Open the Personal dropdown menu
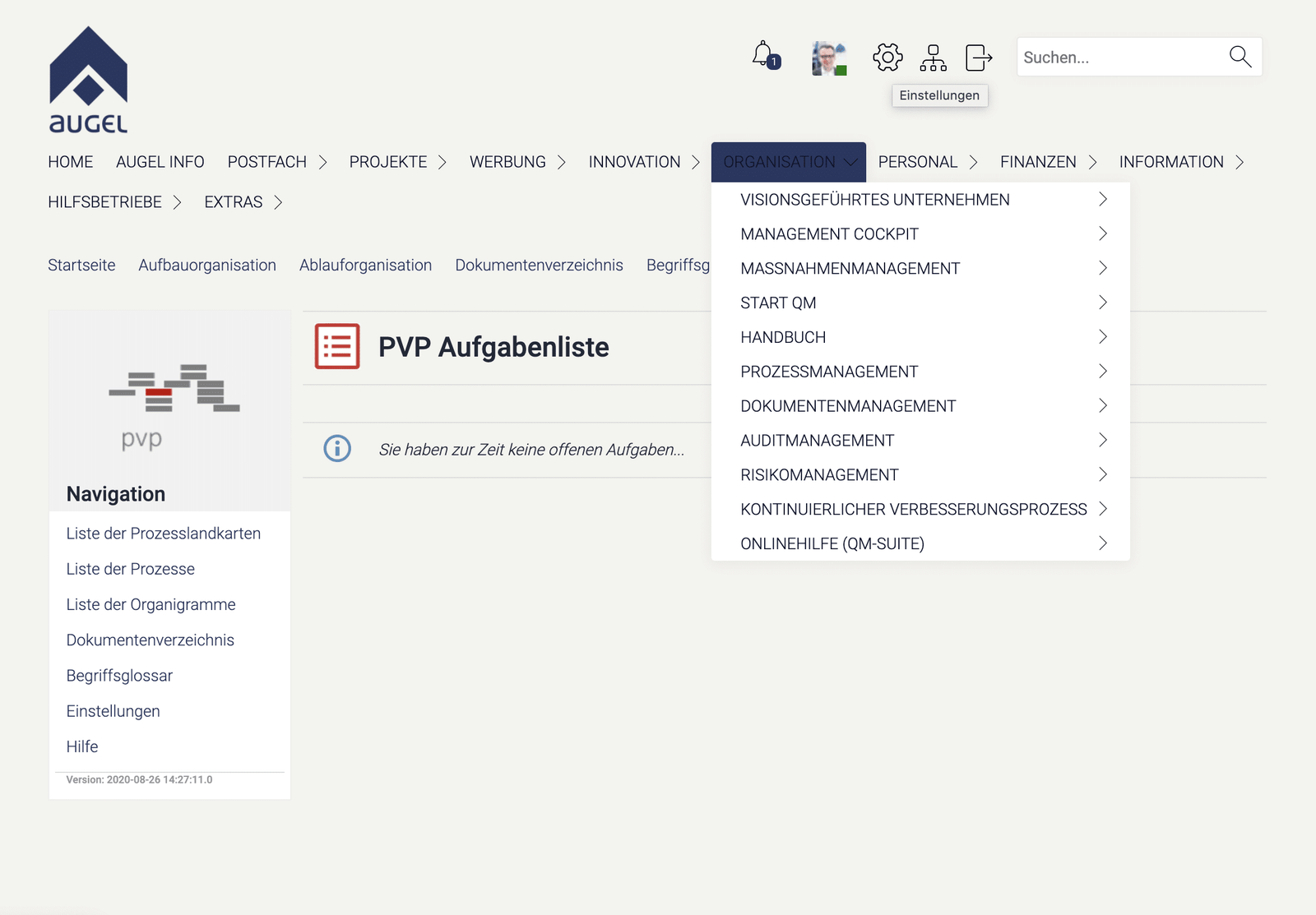 pos(927,162)
